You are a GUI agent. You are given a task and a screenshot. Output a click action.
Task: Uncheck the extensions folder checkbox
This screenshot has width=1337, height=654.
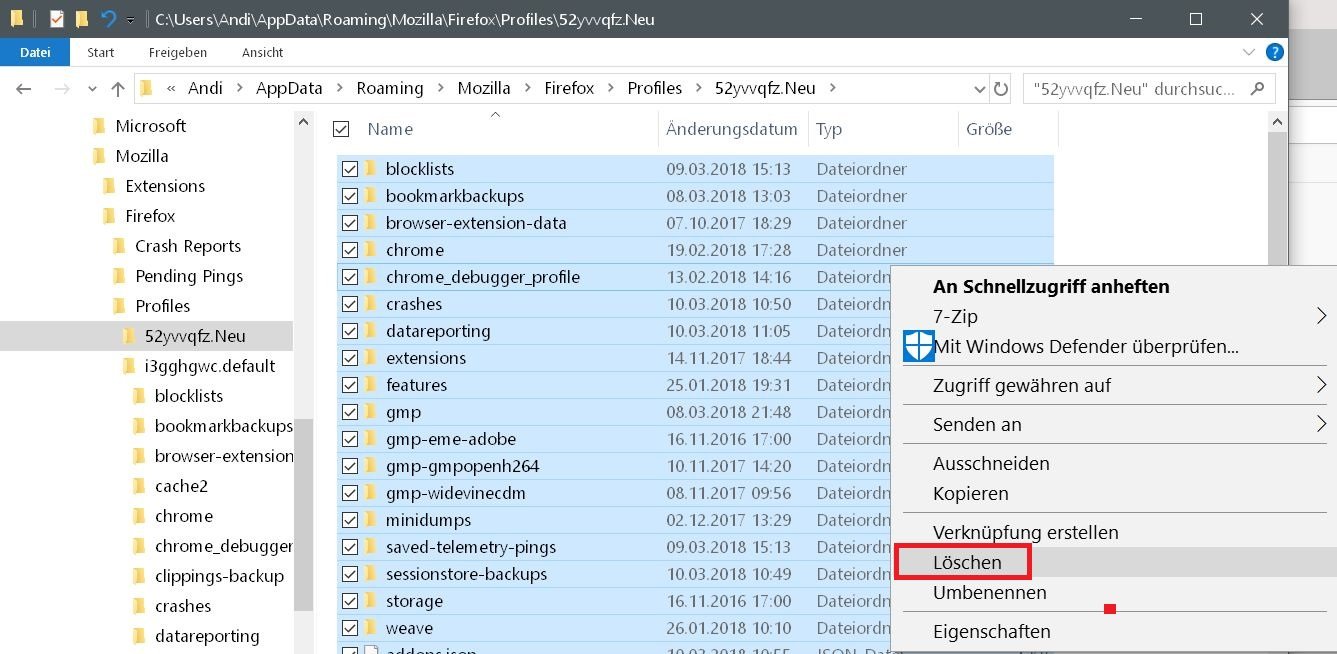click(349, 358)
